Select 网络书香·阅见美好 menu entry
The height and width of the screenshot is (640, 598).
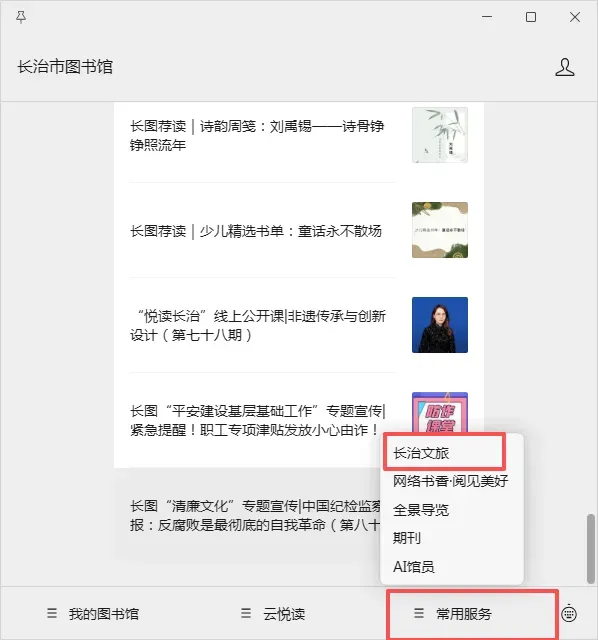point(451,481)
